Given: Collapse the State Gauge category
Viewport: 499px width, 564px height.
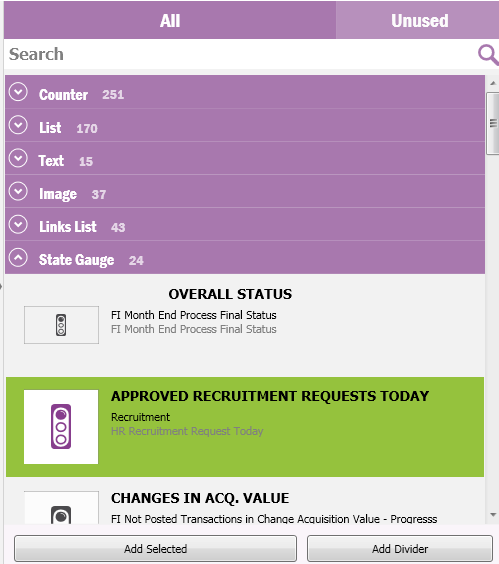Looking at the screenshot, I should tap(18, 258).
